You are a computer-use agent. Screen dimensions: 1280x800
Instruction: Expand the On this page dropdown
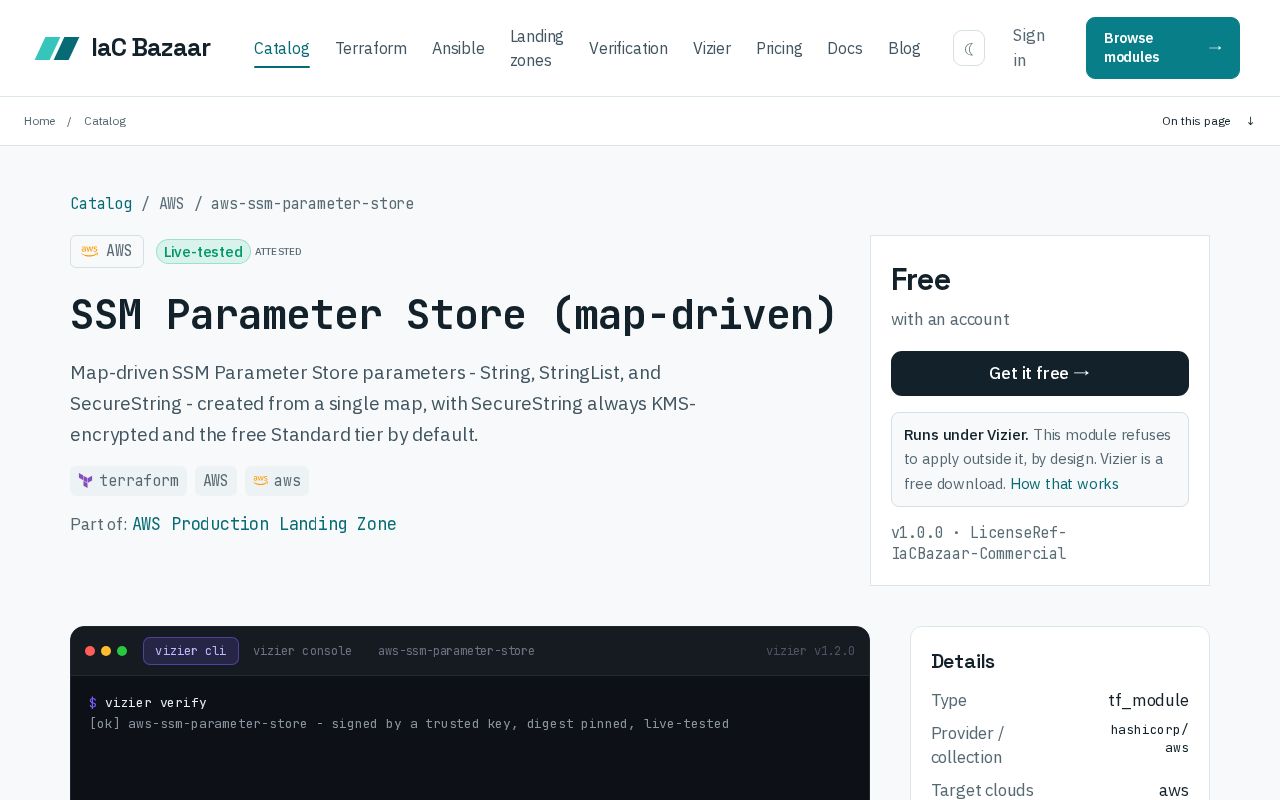click(x=1208, y=121)
